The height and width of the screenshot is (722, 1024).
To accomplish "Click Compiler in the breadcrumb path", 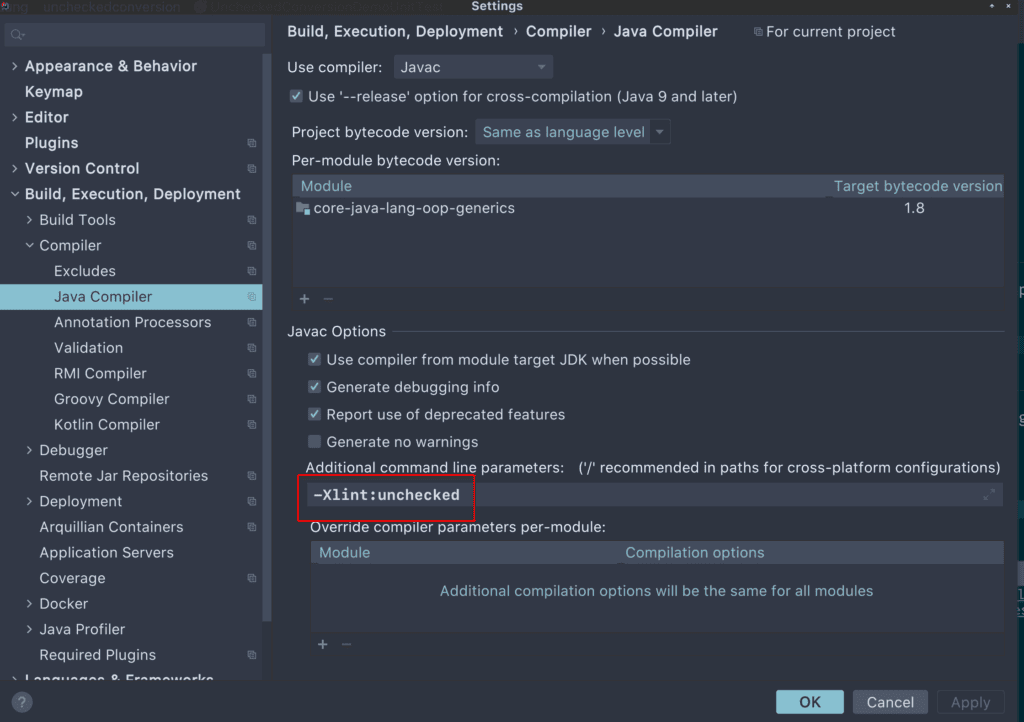I will coord(558,31).
